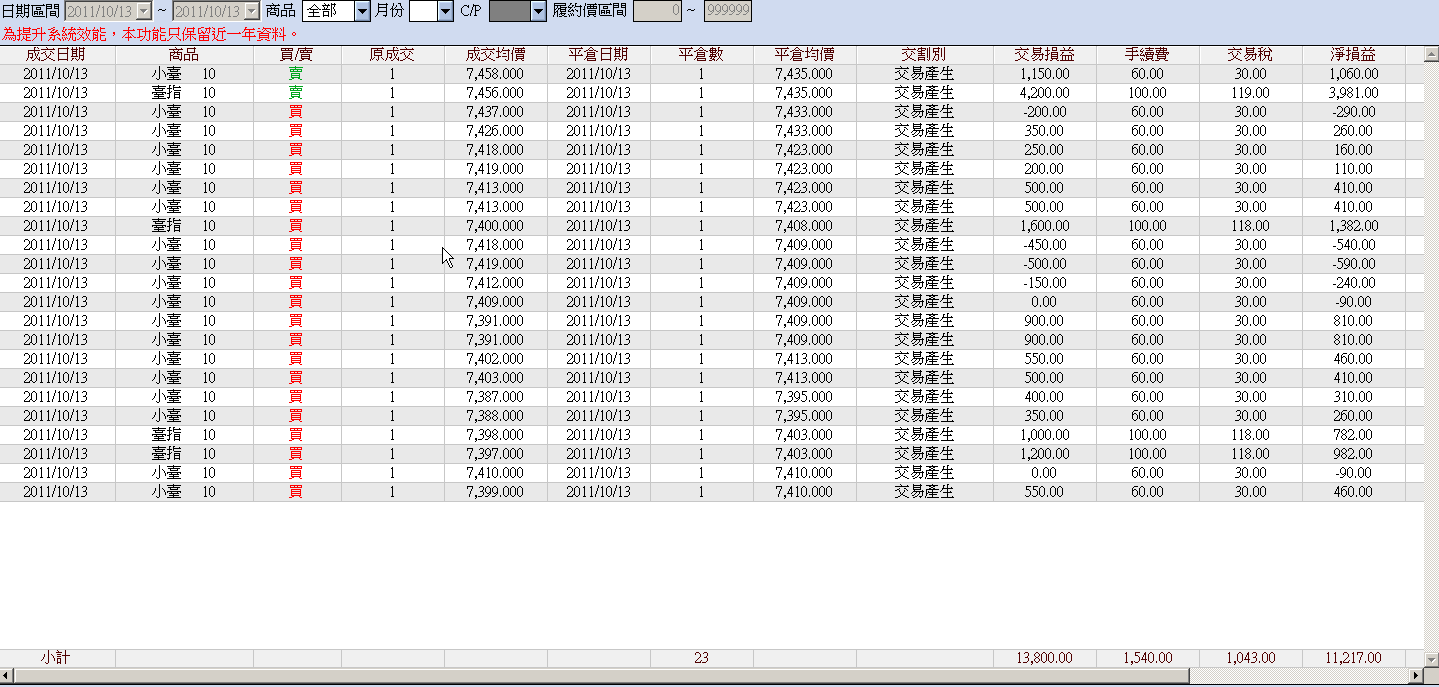The width and height of the screenshot is (1439, 687).
Task: Sort by the 成交日期 column header
Action: (x=57, y=54)
